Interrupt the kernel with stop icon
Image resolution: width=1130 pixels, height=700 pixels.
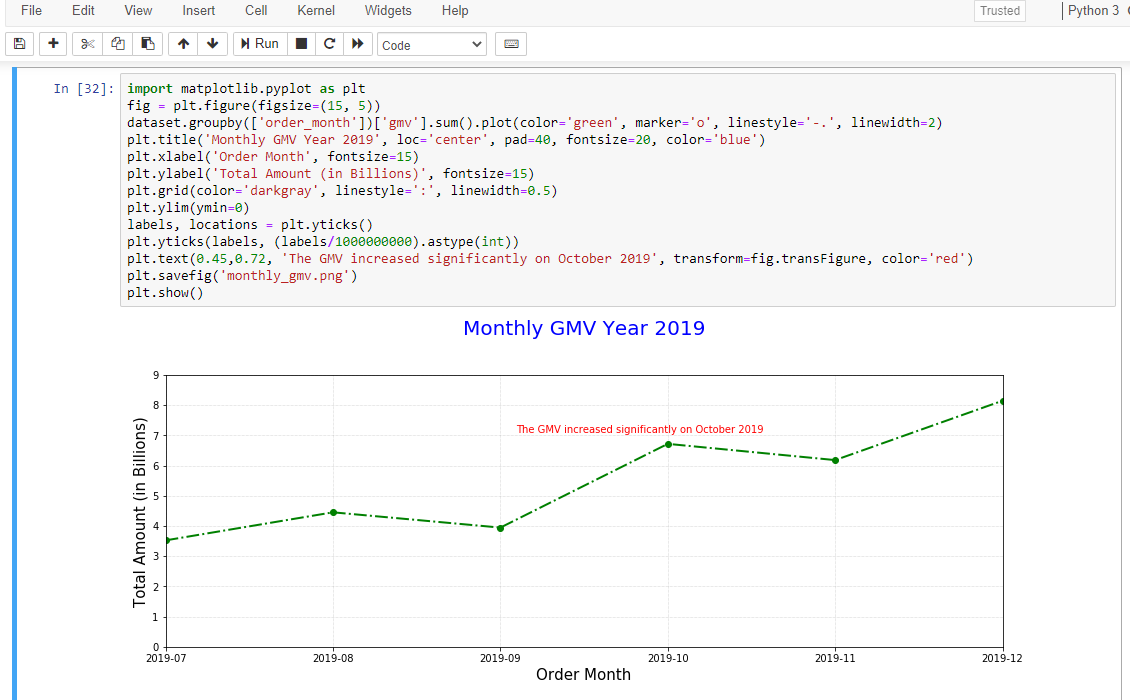click(300, 43)
